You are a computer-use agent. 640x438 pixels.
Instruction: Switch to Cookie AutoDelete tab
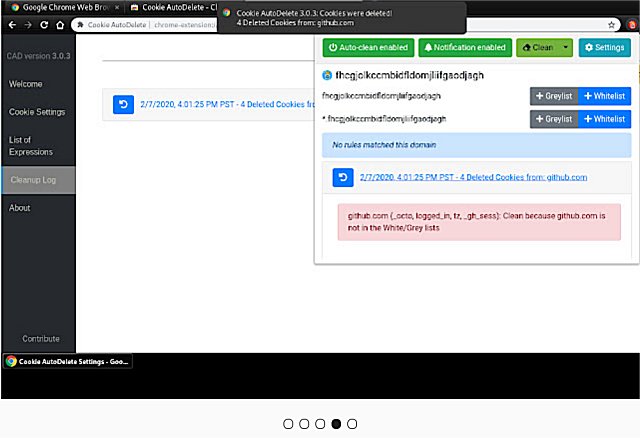[173, 7]
